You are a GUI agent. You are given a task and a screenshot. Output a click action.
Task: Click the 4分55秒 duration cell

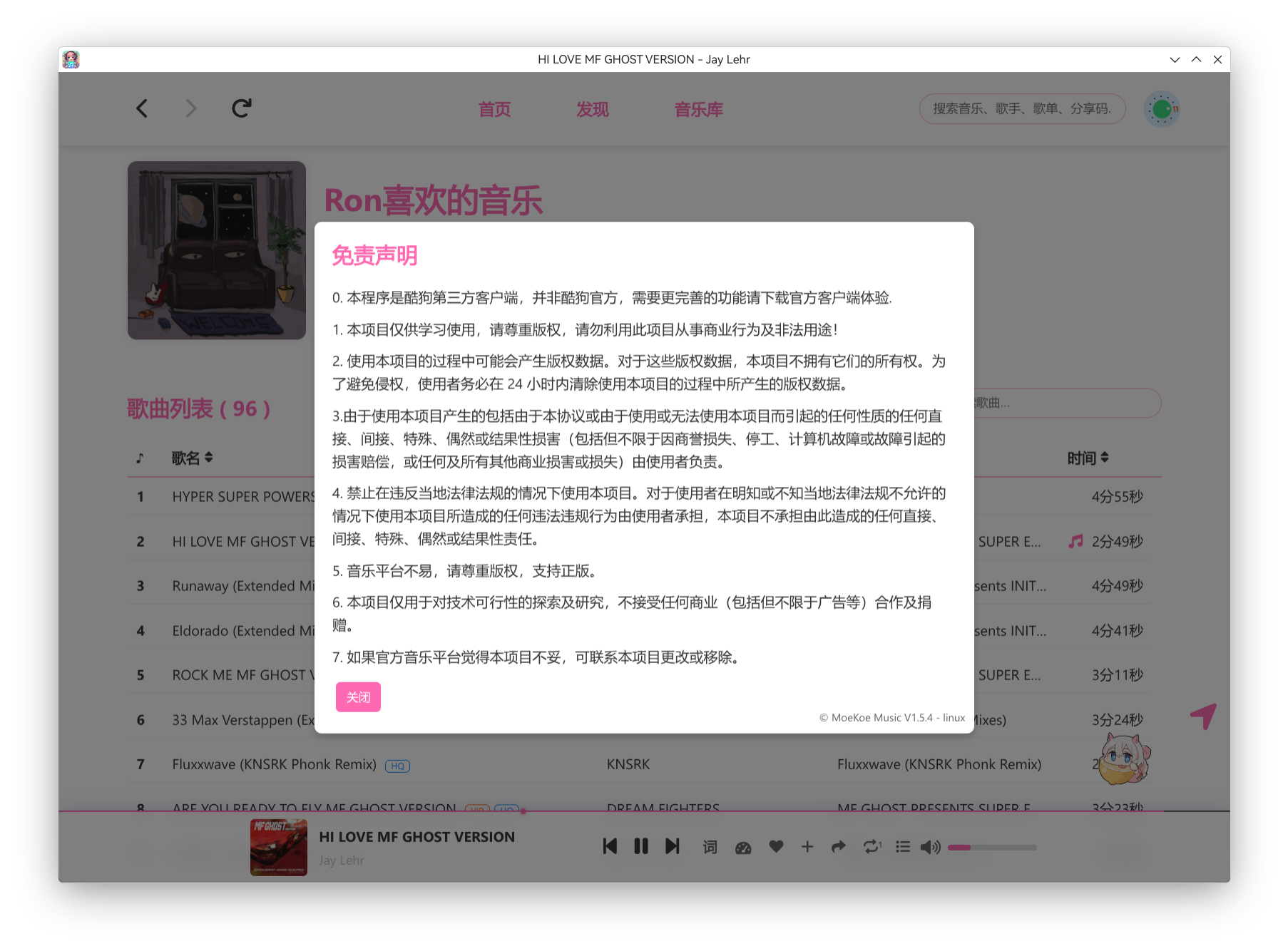pyautogui.click(x=1117, y=497)
